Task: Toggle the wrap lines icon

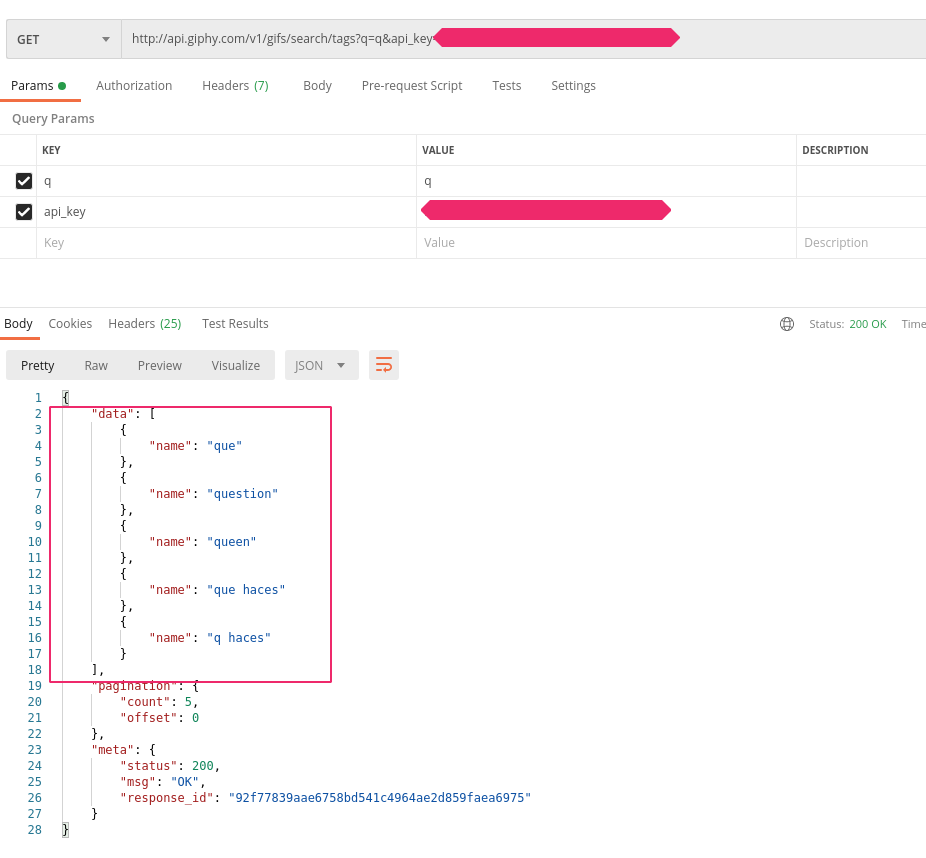Action: [x=384, y=365]
